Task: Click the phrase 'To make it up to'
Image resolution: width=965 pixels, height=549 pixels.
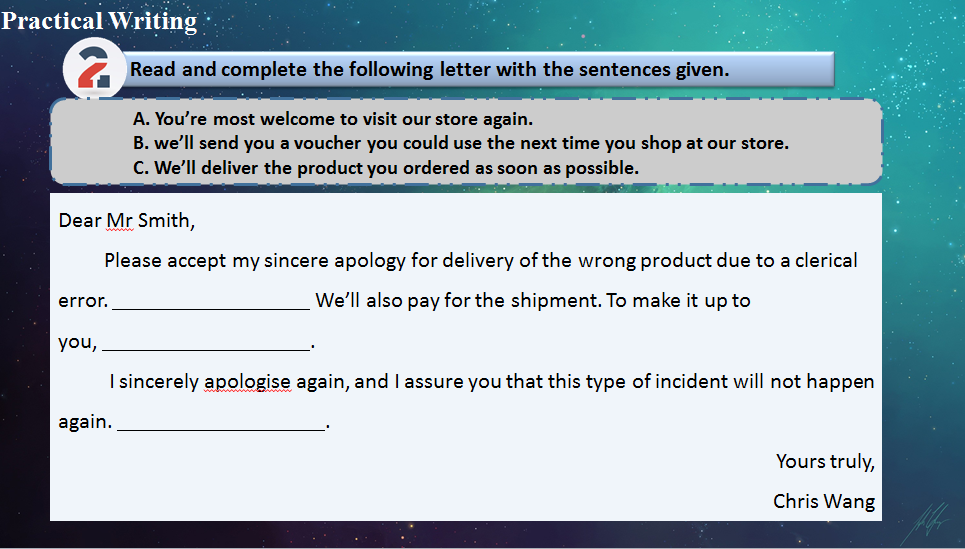Action: pos(678,301)
